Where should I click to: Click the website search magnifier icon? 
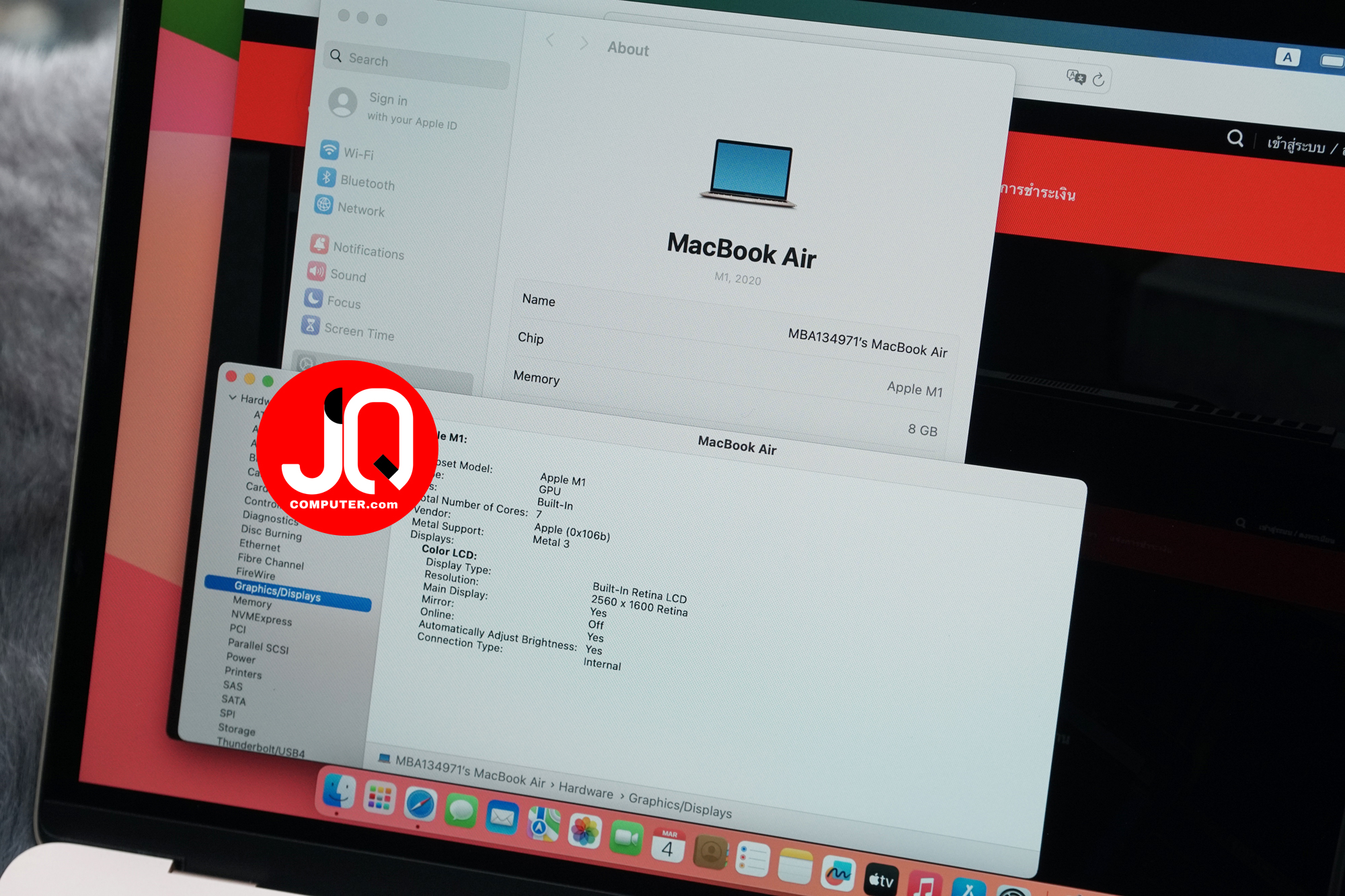point(1235,138)
